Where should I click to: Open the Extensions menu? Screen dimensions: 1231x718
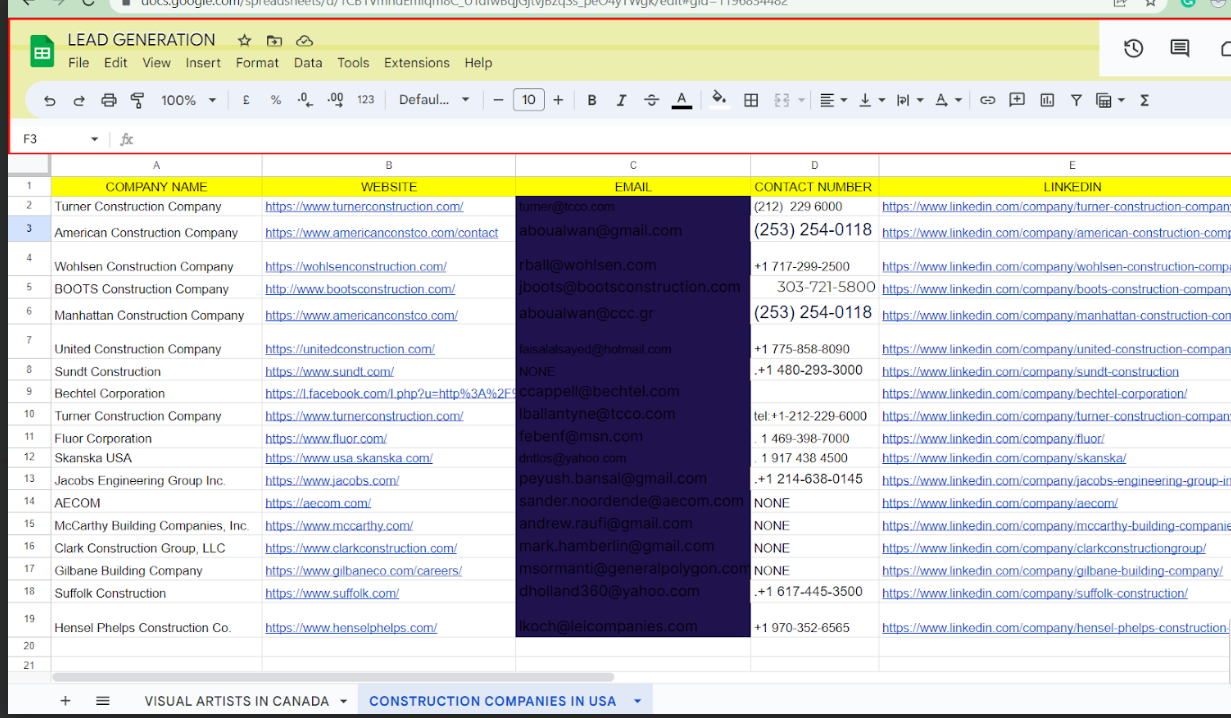[417, 63]
